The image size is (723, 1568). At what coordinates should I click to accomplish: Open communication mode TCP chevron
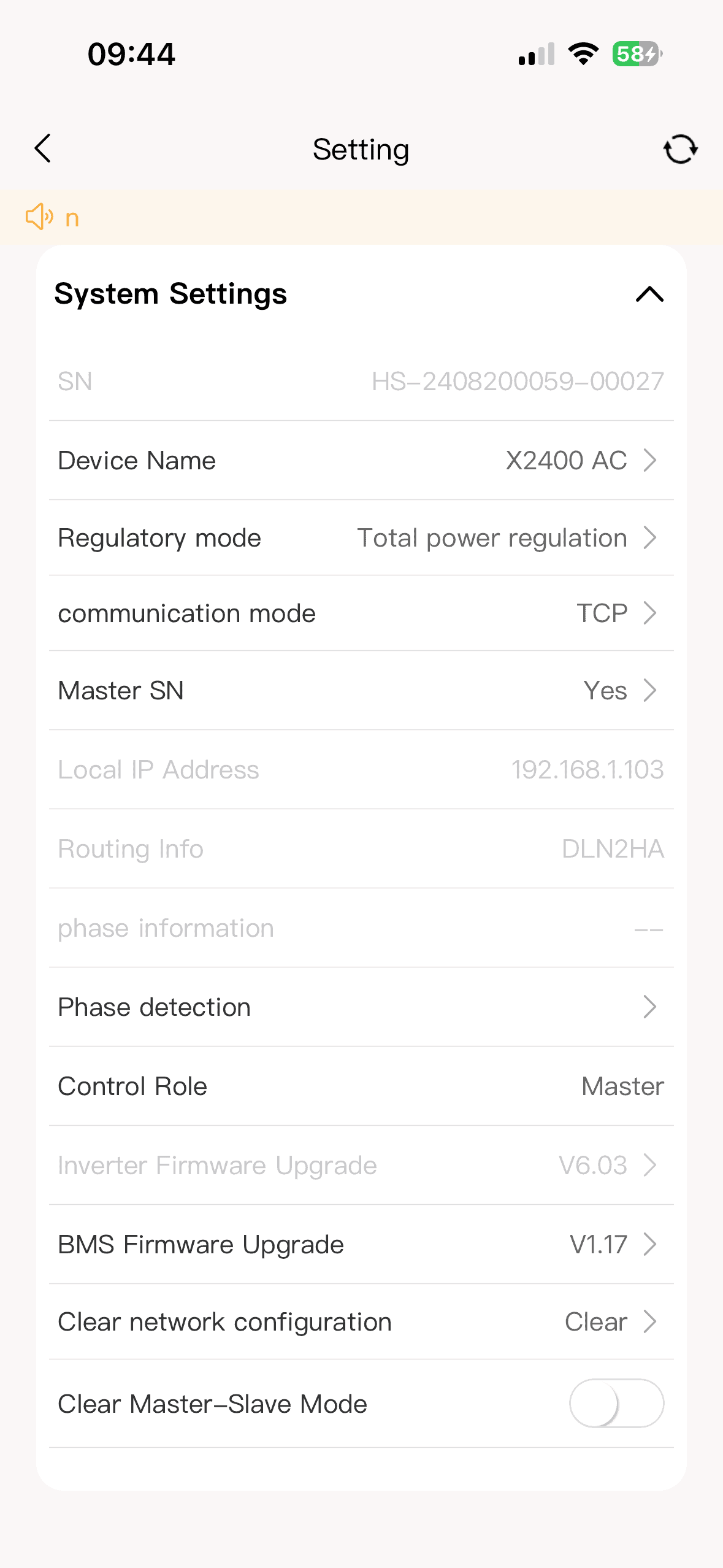click(649, 613)
